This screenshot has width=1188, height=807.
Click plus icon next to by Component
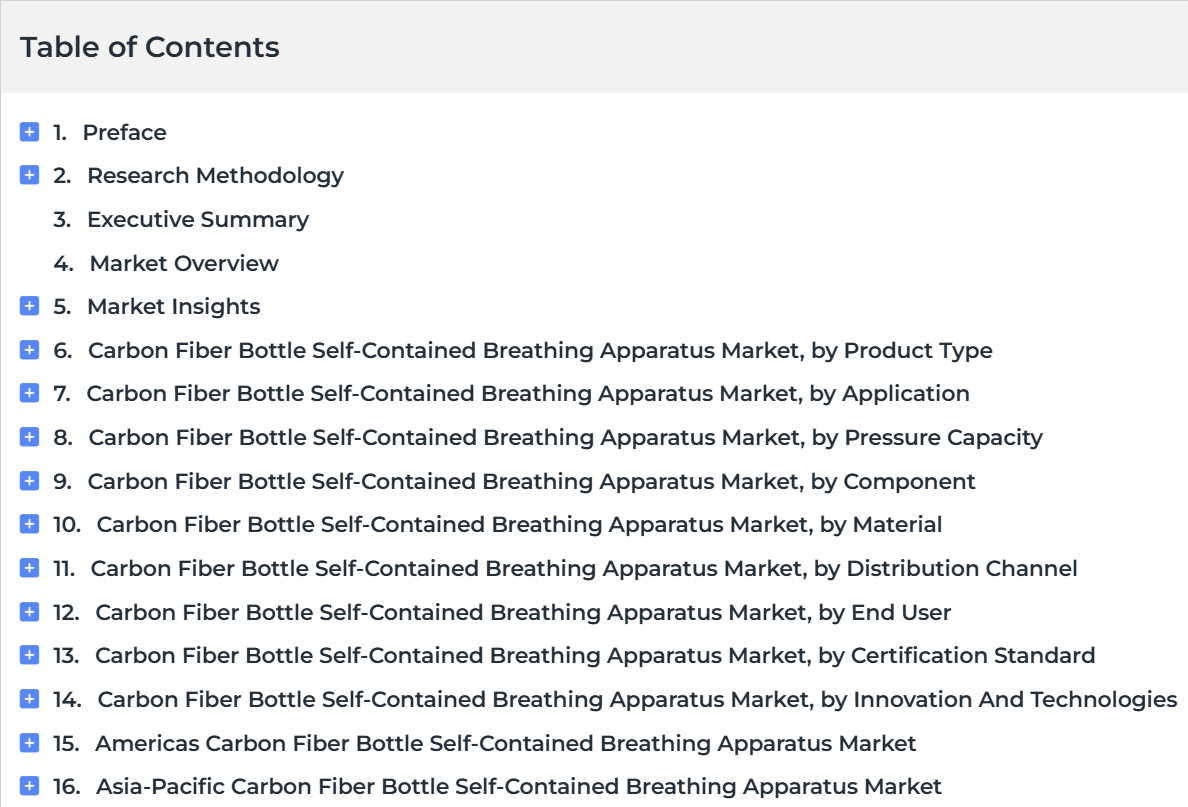[29, 481]
